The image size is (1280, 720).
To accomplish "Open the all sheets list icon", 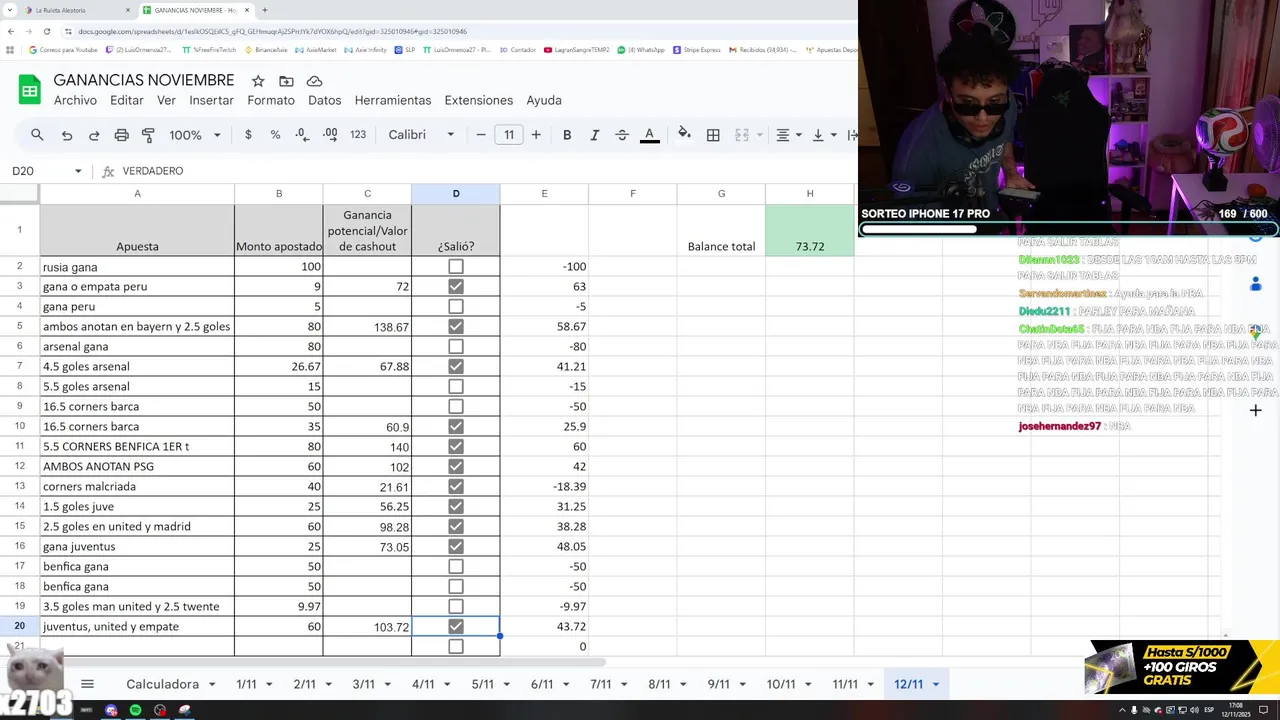I will click(x=87, y=684).
